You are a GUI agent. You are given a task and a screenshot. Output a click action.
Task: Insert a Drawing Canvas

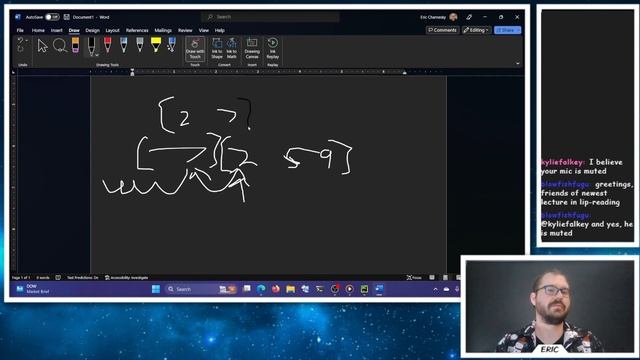coord(252,49)
